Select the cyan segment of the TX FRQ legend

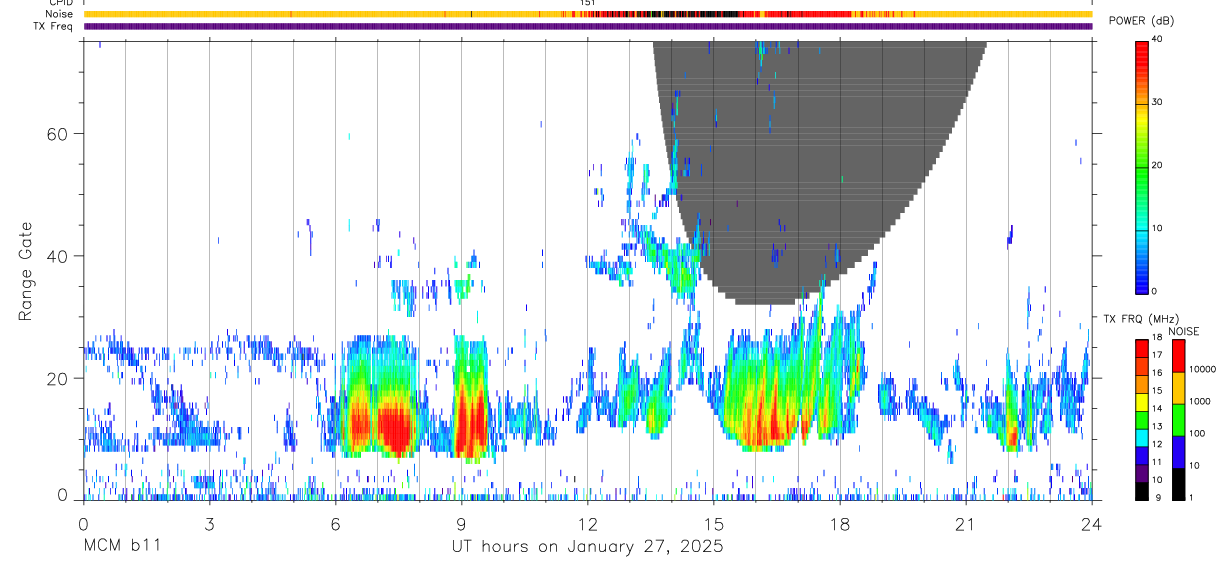(1142, 437)
